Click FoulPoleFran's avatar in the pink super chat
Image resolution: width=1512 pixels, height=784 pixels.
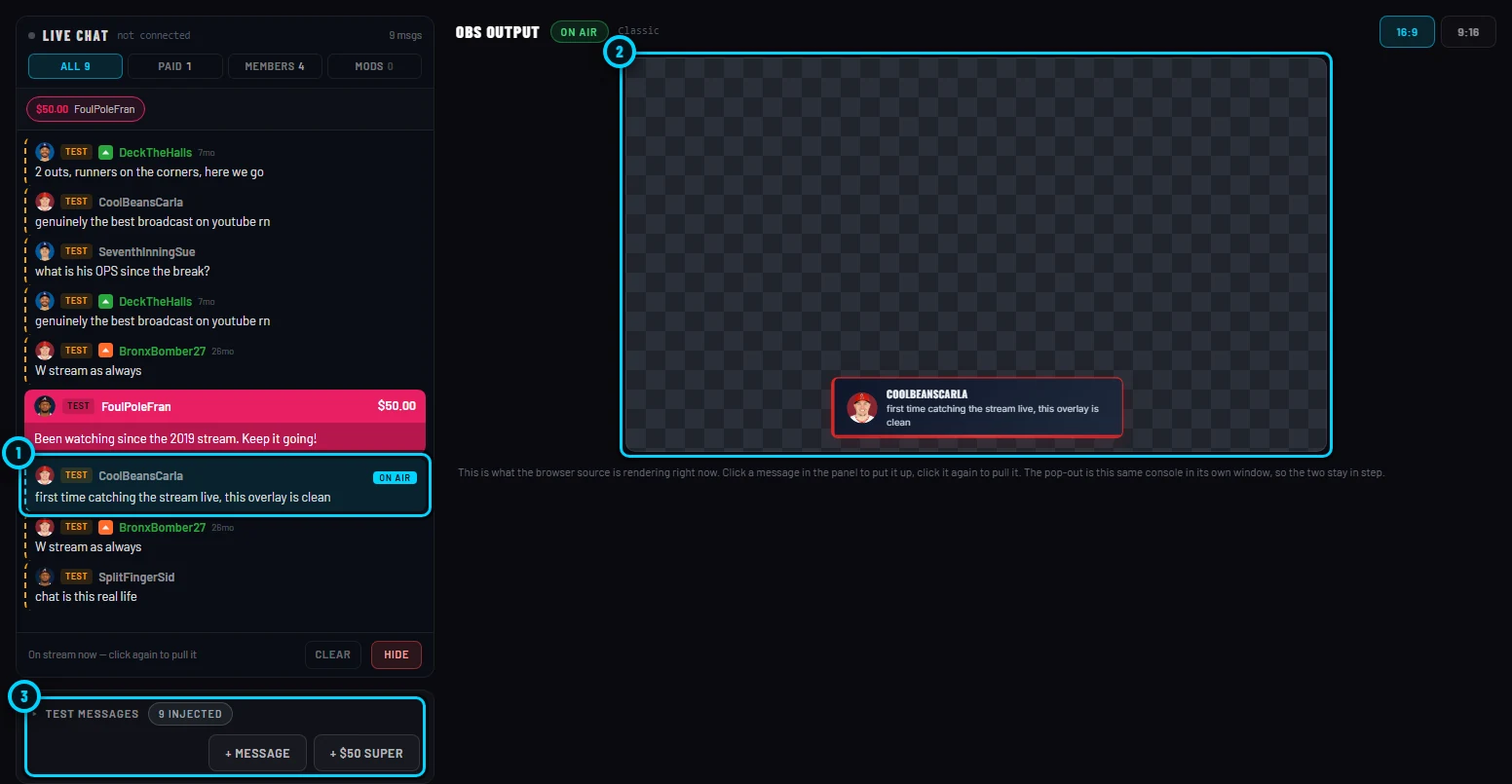coord(45,406)
